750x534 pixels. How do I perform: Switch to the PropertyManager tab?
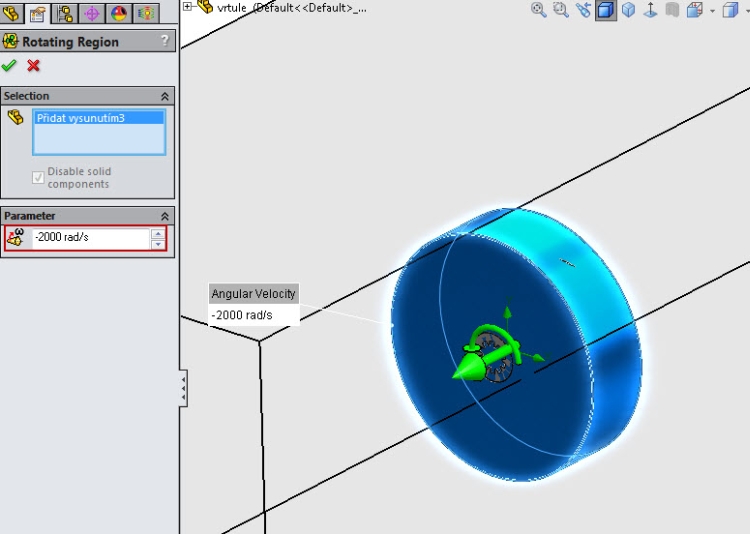(37, 13)
